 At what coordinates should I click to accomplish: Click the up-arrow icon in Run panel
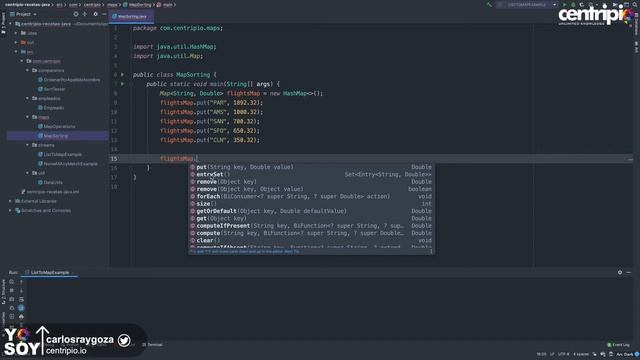(21, 282)
